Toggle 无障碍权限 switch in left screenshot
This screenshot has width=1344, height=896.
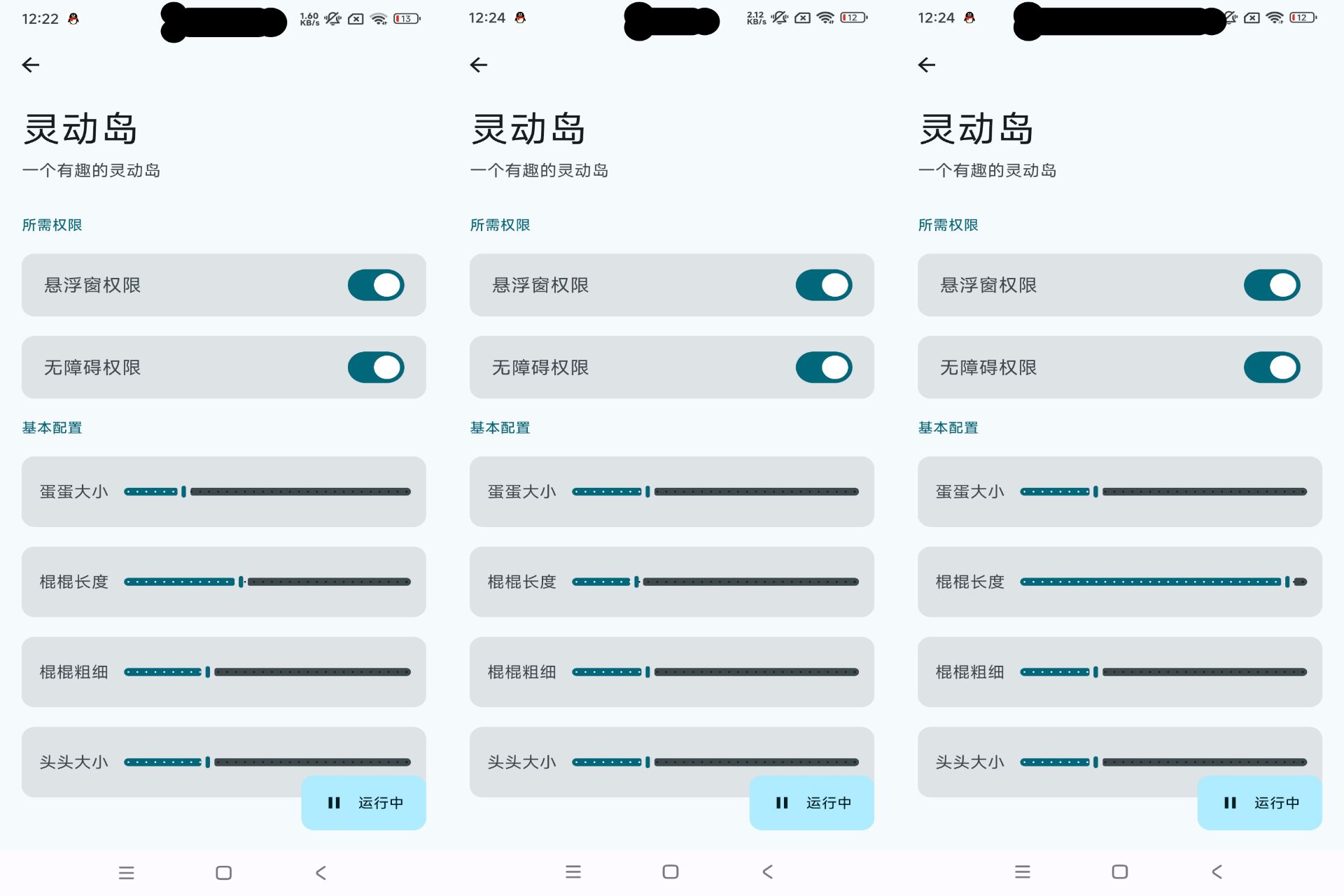coord(376,367)
